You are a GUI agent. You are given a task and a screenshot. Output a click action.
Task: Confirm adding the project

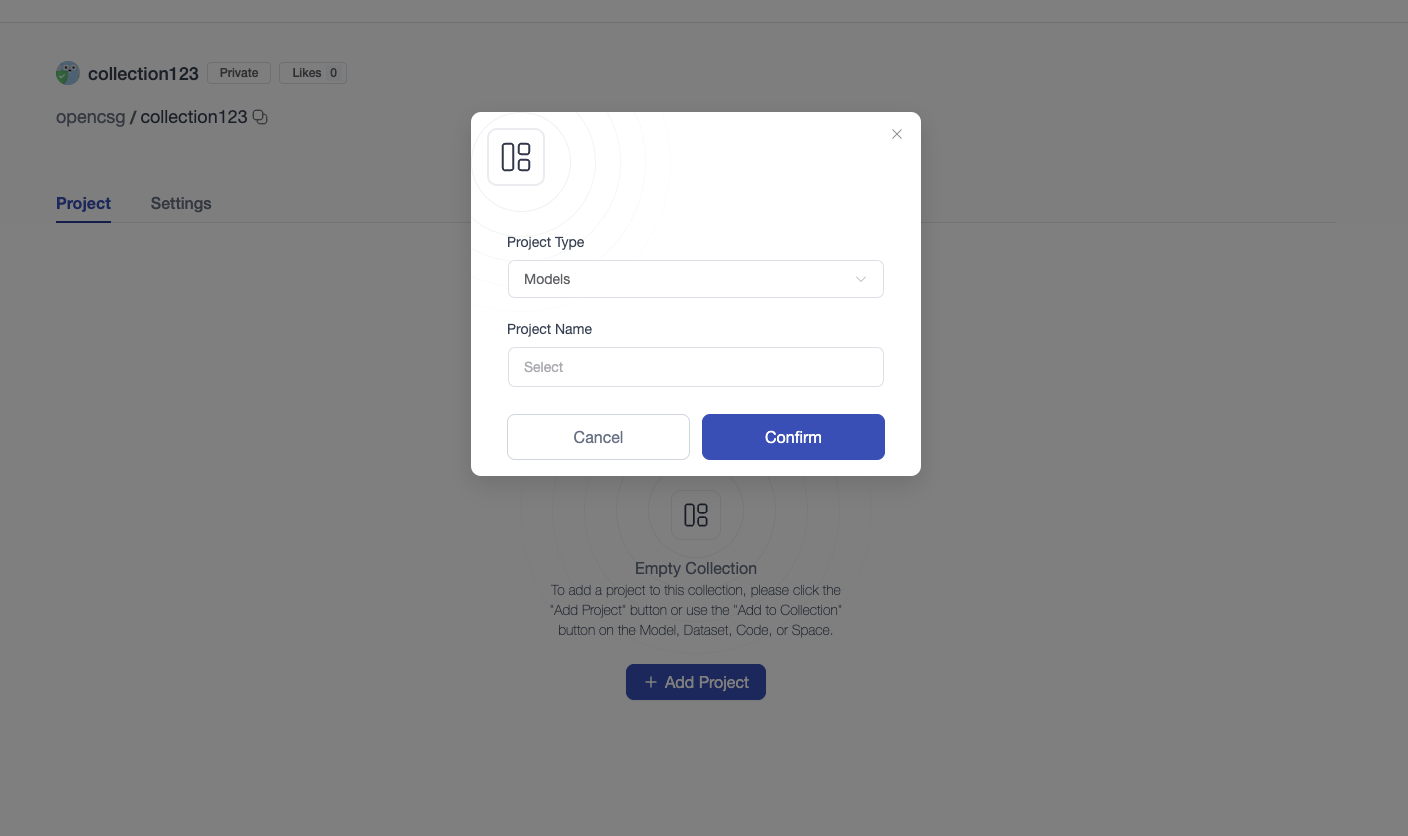coord(793,437)
